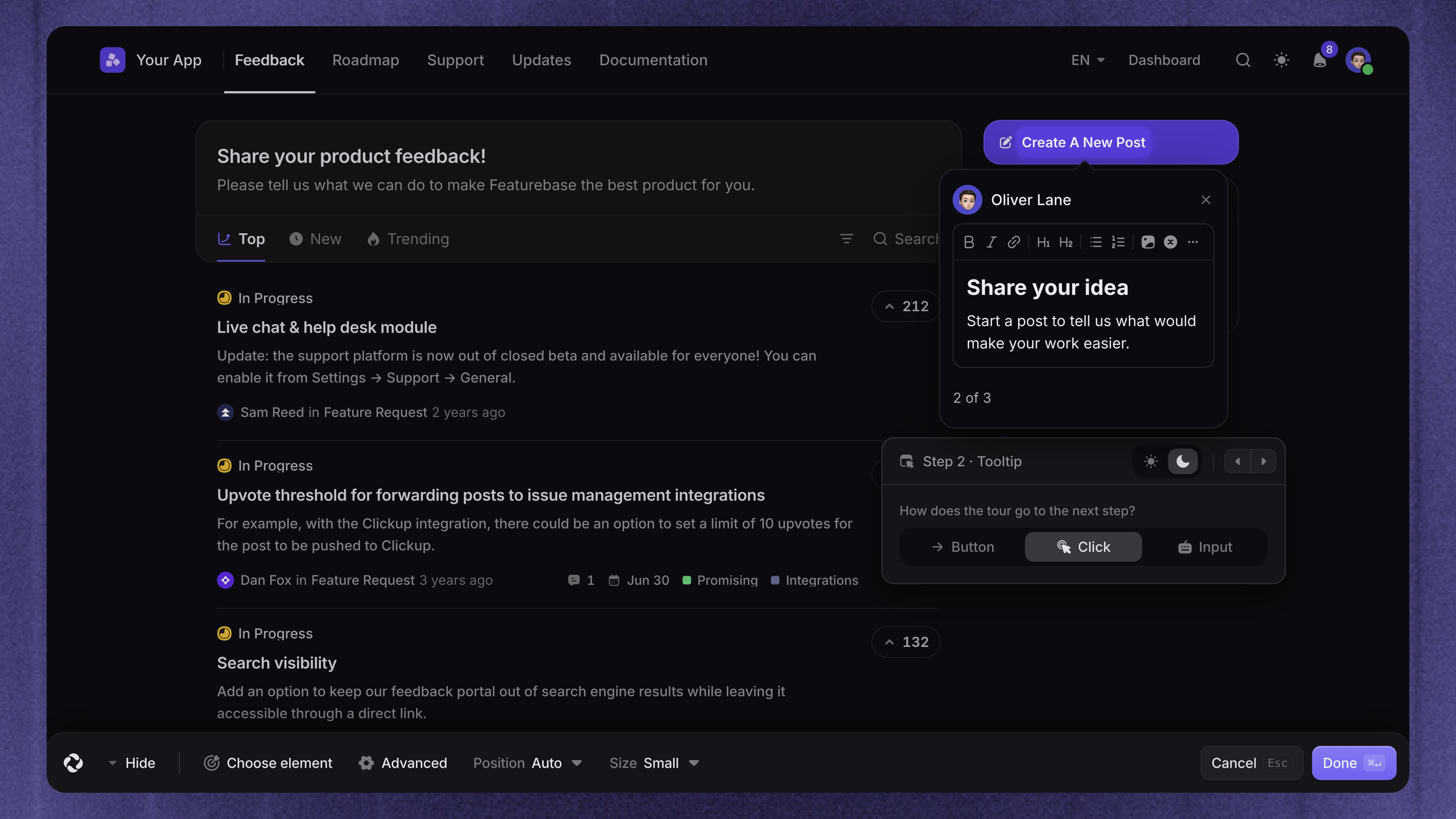Open the search icon in top navigation
The width and height of the screenshot is (1456, 819).
(x=1243, y=60)
